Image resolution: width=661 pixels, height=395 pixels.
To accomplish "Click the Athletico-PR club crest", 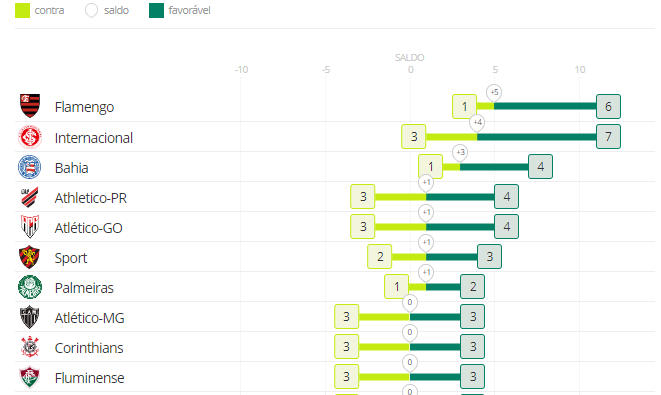I will coord(30,197).
